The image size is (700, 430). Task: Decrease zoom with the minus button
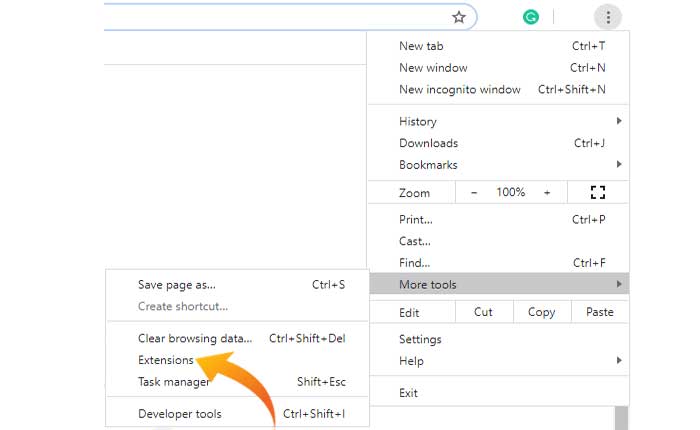(474, 192)
